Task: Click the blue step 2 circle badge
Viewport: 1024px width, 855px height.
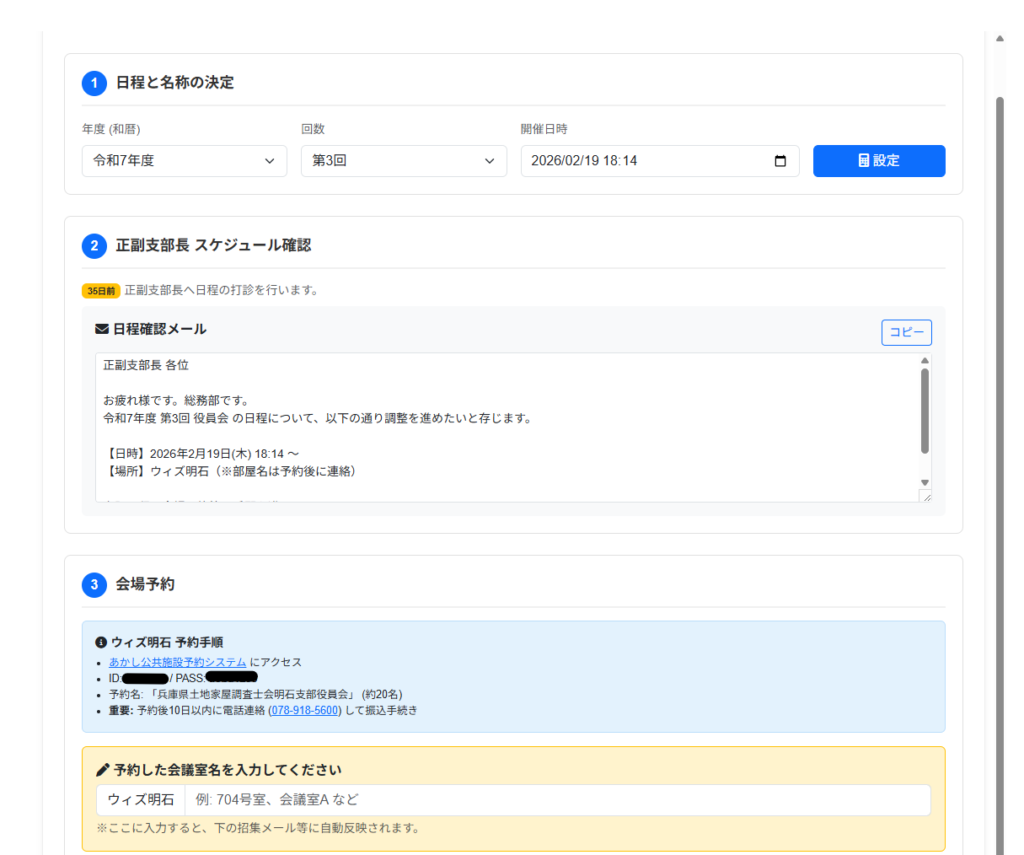Action: tap(94, 246)
